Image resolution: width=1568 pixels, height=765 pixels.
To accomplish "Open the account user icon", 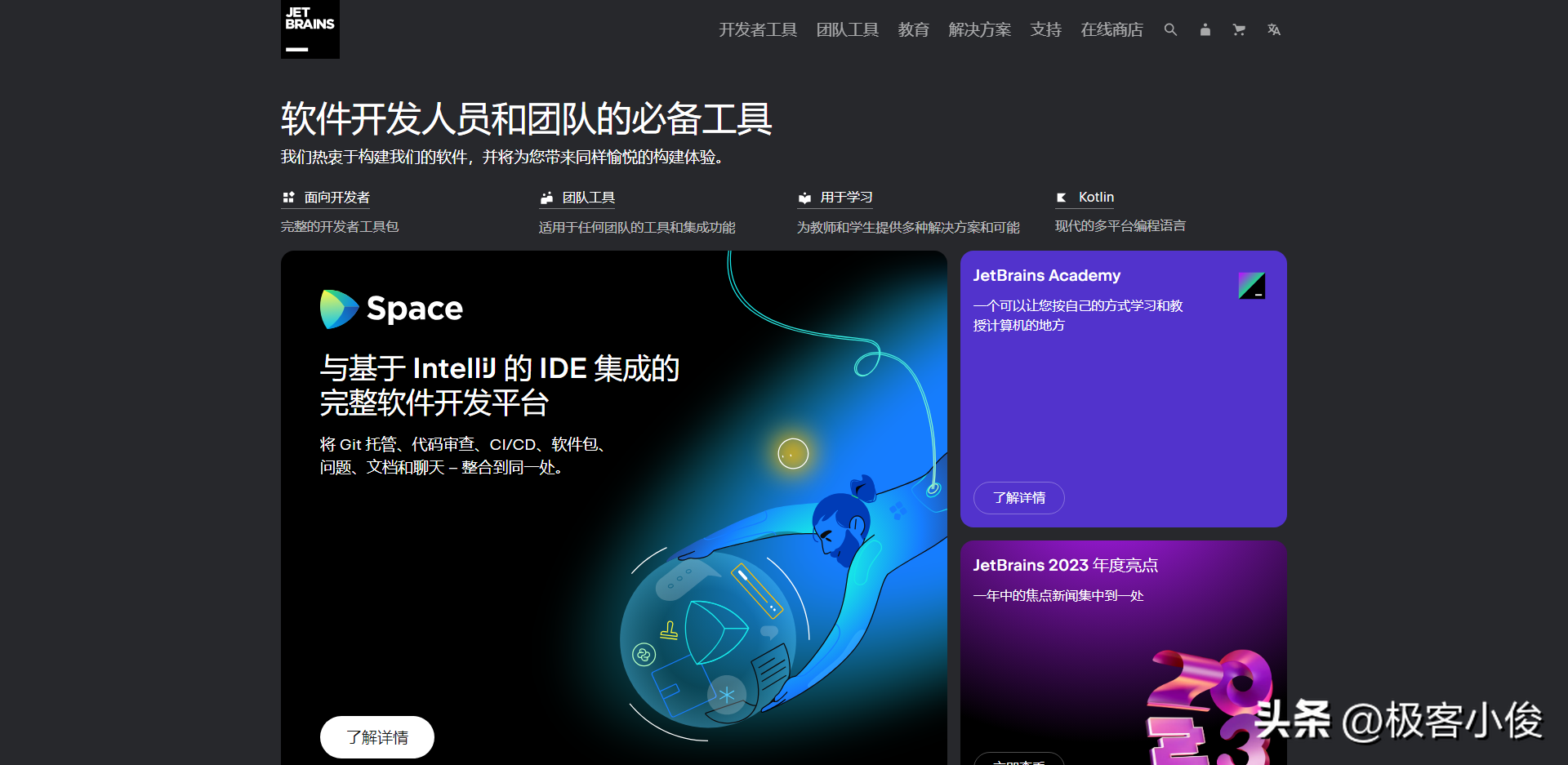I will (x=1205, y=30).
